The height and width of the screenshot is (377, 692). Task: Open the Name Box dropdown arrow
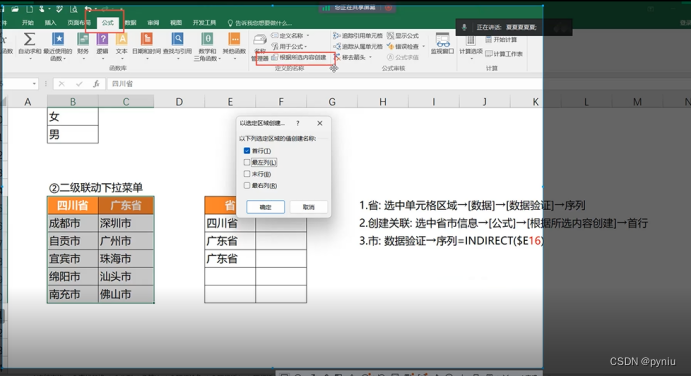coord(34,83)
